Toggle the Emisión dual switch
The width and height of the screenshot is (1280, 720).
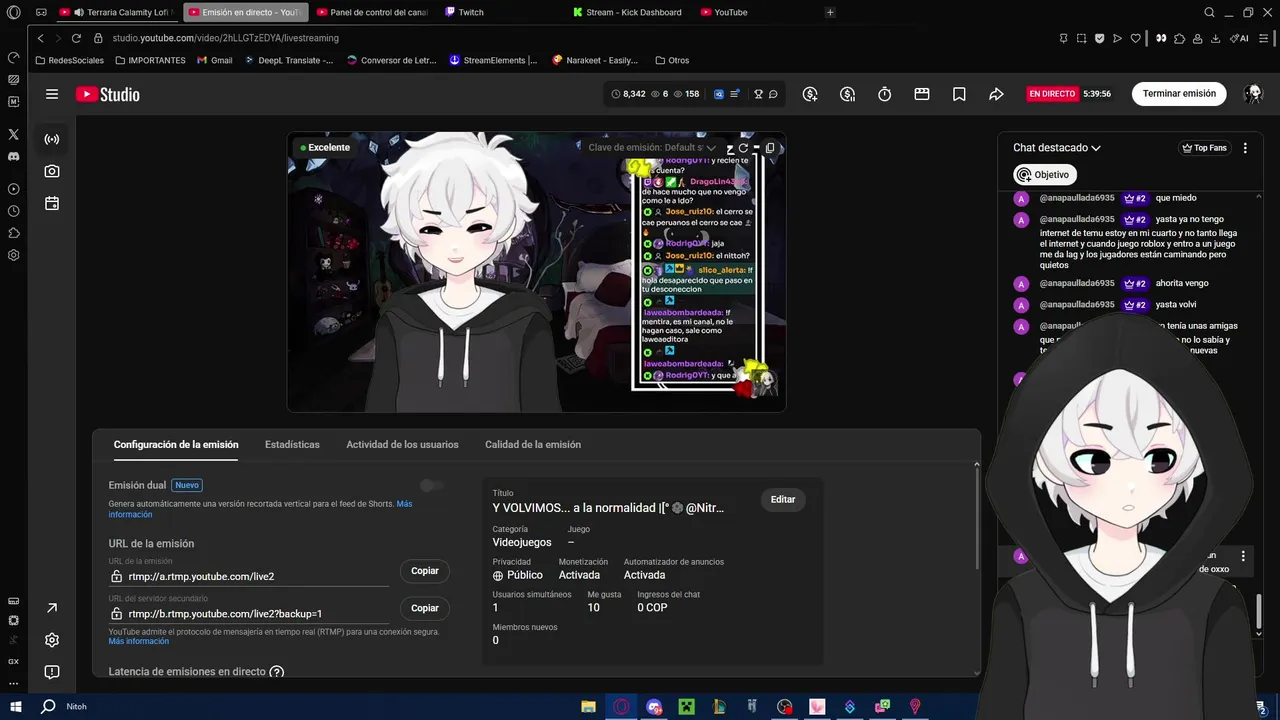pos(432,485)
